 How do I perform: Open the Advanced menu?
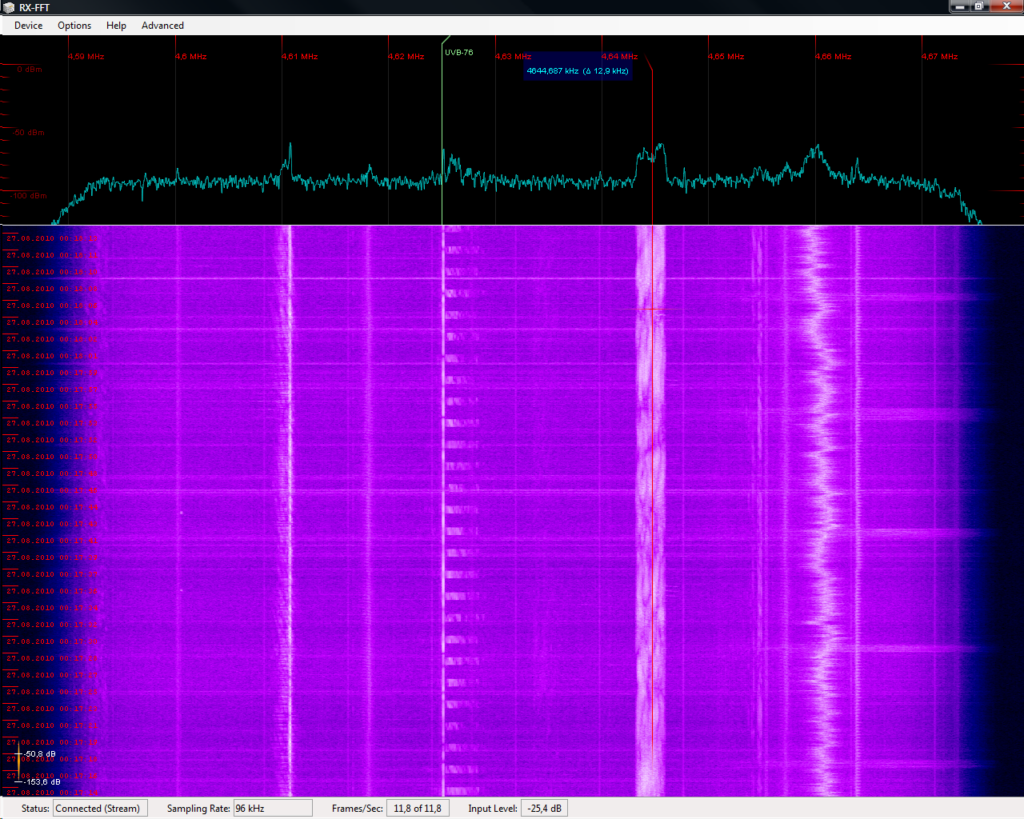coord(162,25)
